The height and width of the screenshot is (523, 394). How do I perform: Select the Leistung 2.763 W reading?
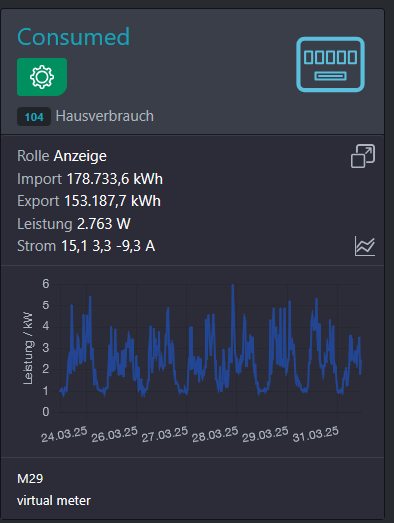[x=74, y=224]
